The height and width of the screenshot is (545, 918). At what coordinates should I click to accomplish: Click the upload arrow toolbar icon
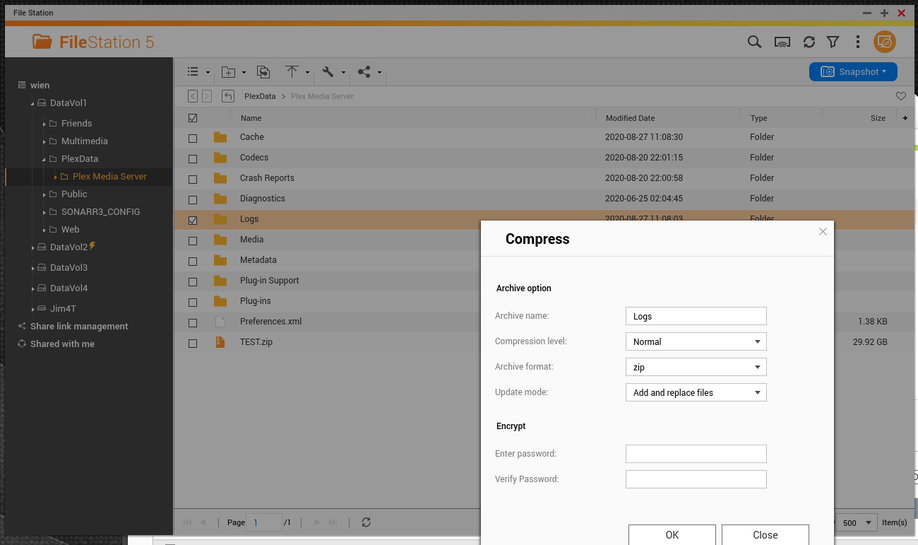tap(292, 72)
